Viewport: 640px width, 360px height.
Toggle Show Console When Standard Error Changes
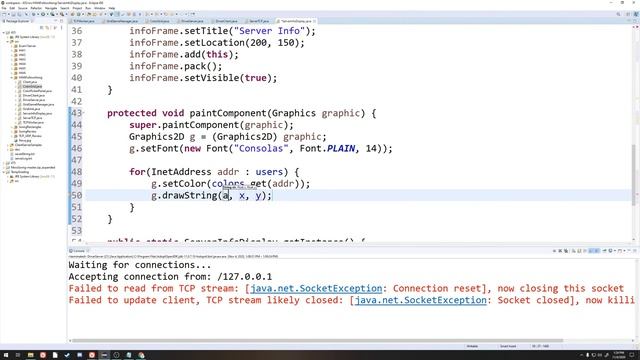coord(597,251)
